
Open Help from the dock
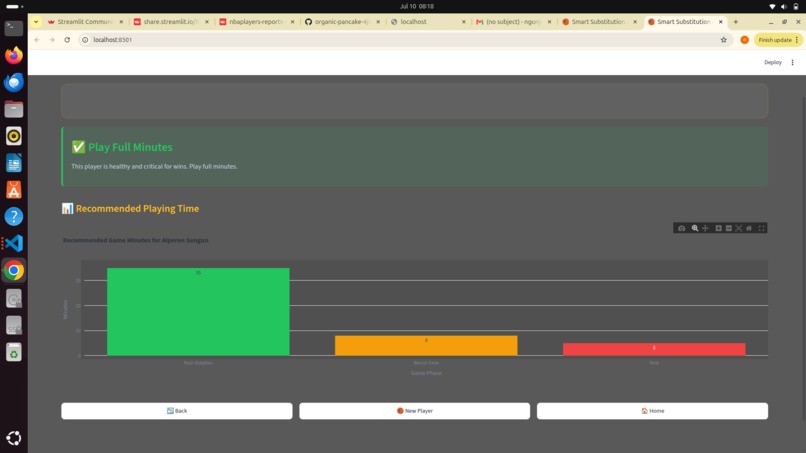coord(14,216)
